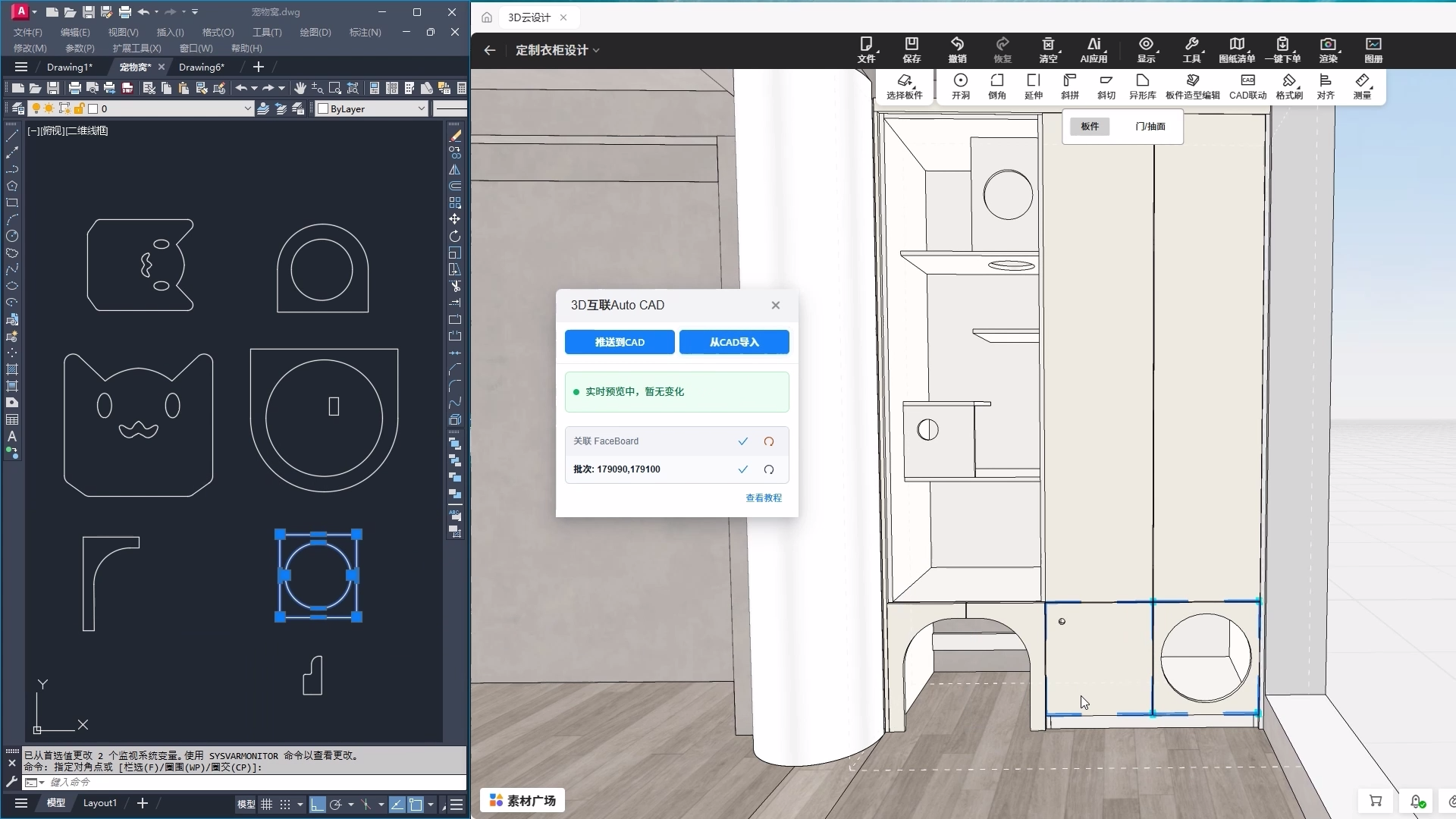Select the 开洞 hole-cutting tool
1456x819 pixels.
click(x=961, y=86)
